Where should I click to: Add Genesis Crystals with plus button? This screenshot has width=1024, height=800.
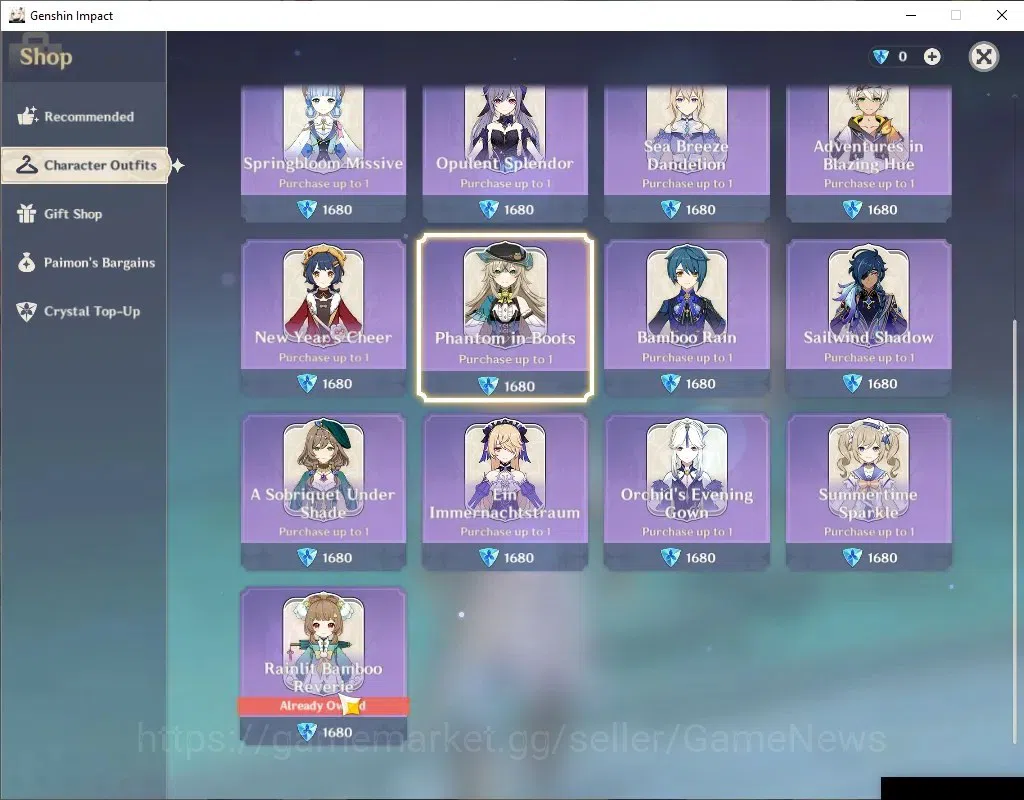(x=932, y=57)
